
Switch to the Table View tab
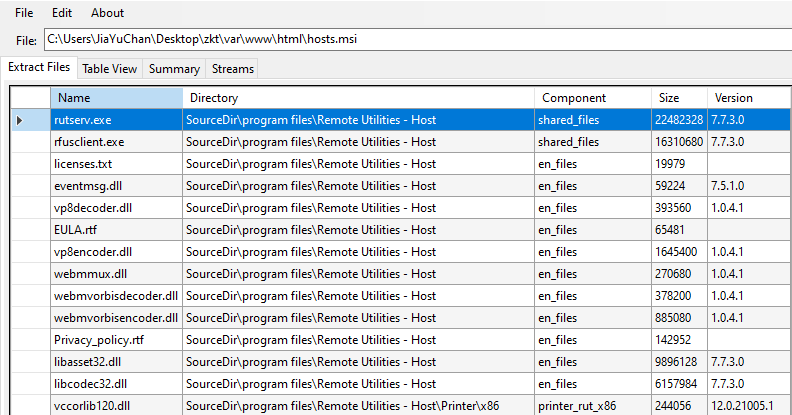pyautogui.click(x=110, y=69)
